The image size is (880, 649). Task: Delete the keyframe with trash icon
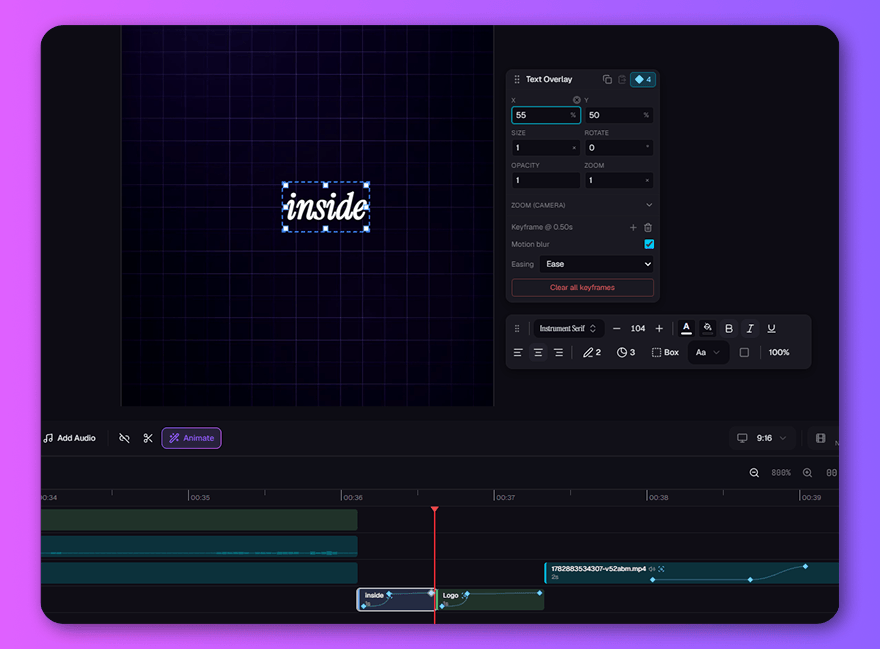(648, 227)
